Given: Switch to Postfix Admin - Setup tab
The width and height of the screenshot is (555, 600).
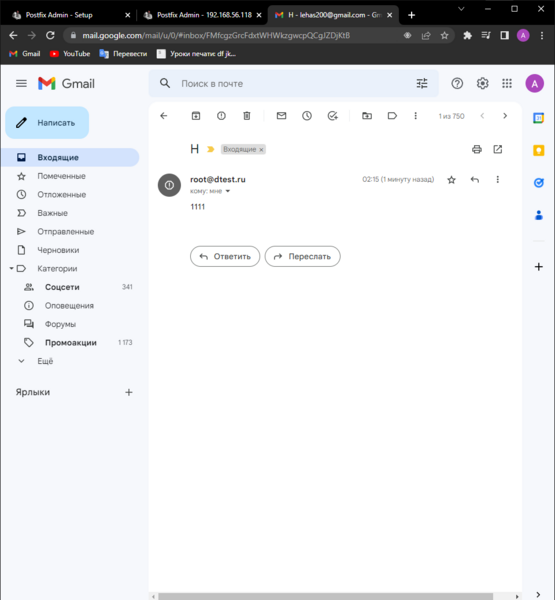Looking at the screenshot, I should coord(71,15).
